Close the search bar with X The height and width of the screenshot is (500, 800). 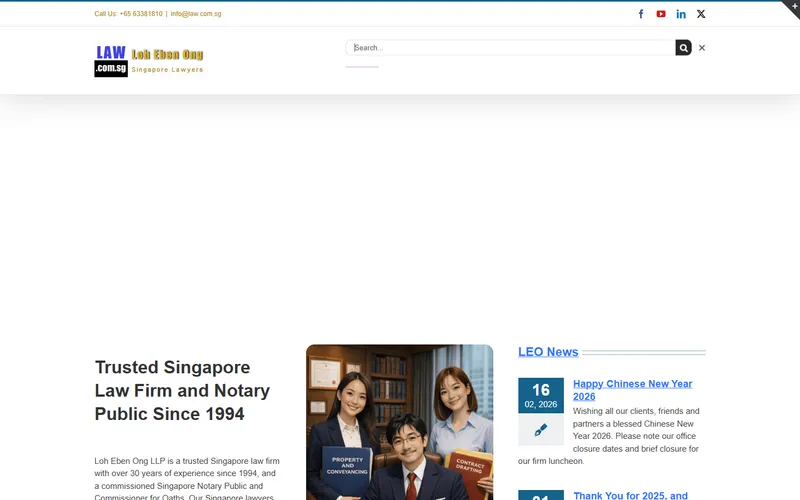(x=702, y=47)
